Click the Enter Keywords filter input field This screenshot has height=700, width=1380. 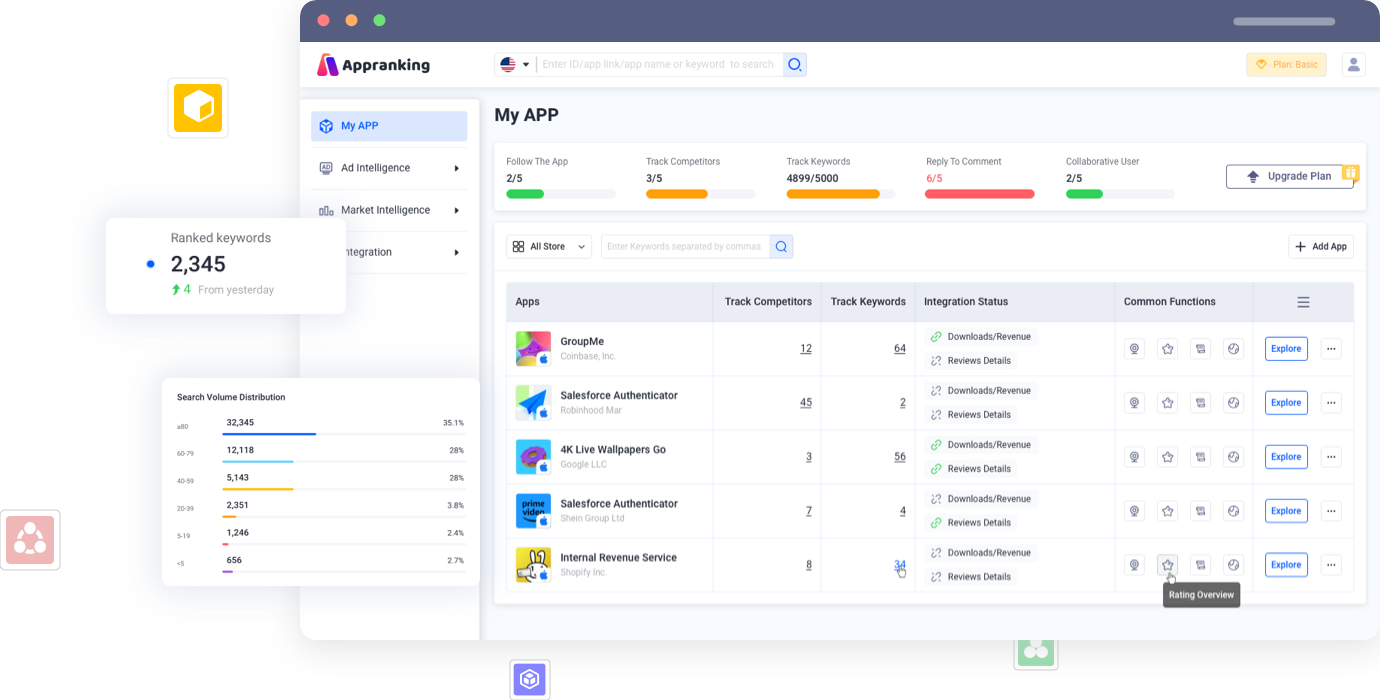tap(685, 246)
